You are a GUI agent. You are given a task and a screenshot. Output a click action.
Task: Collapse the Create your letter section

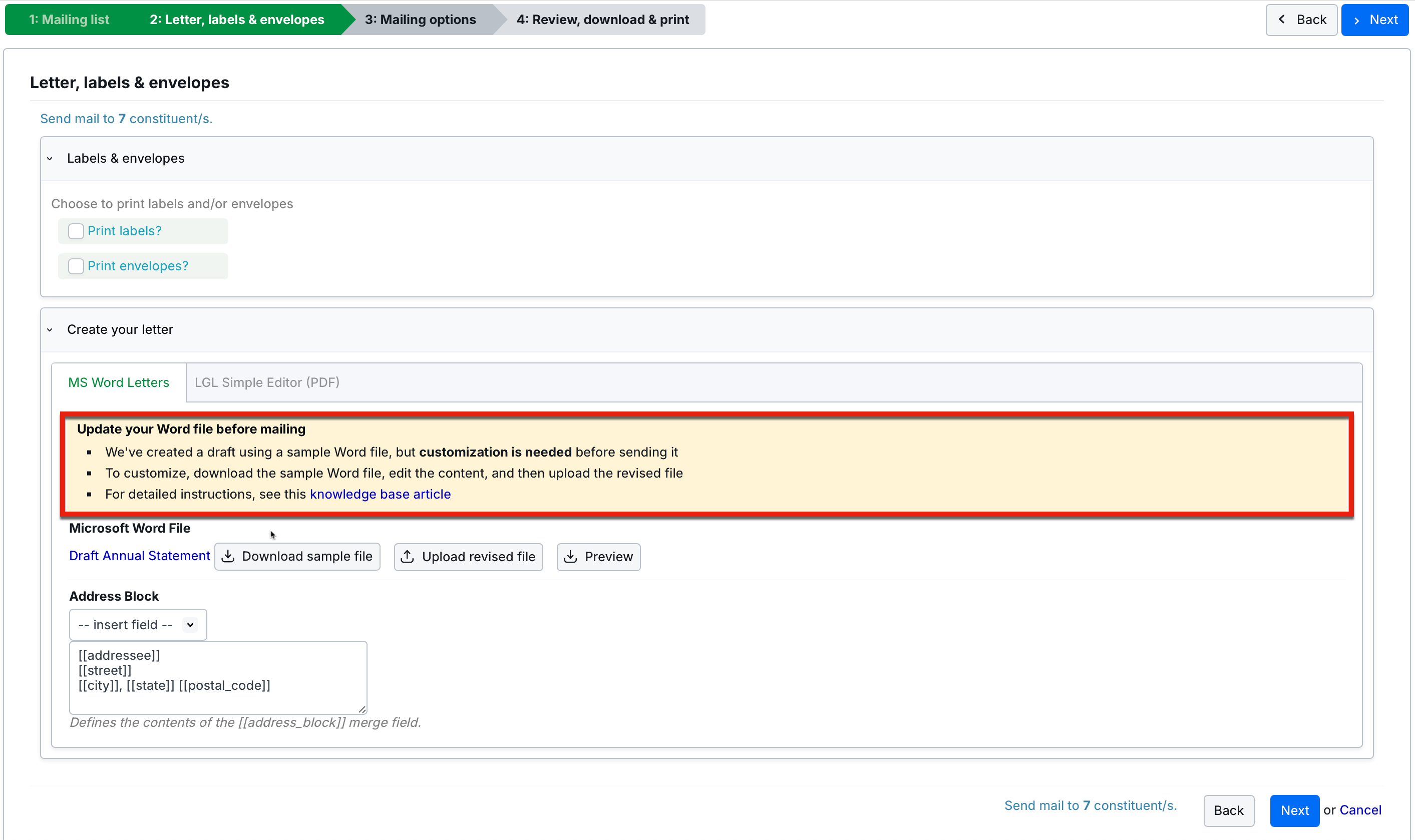coord(50,329)
